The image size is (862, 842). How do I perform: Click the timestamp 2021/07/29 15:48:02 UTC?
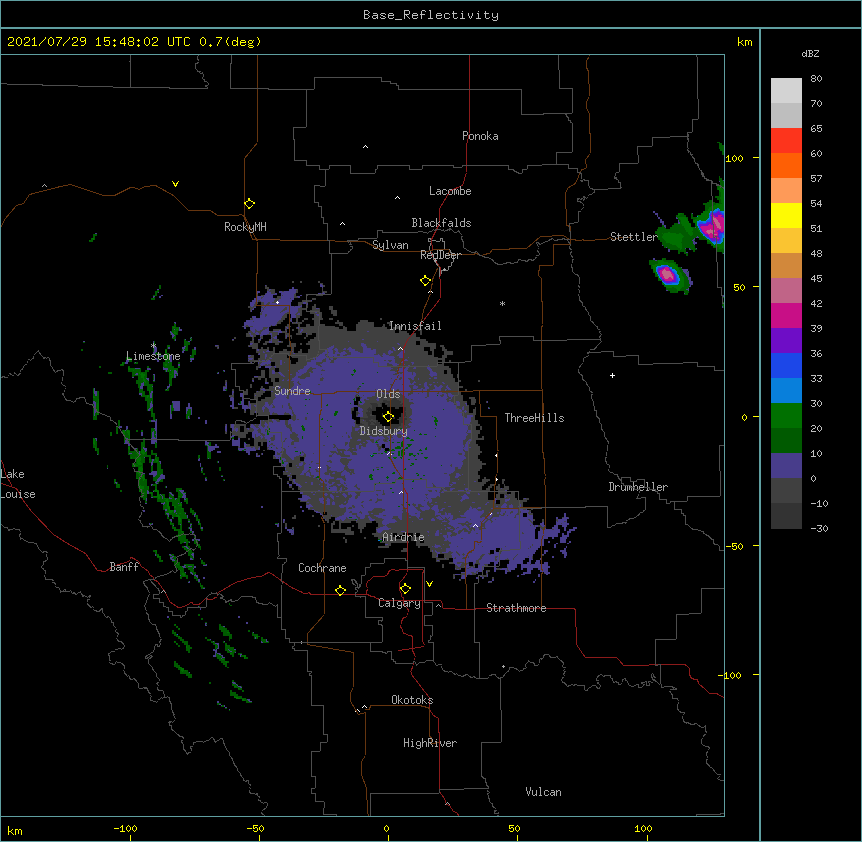point(99,42)
